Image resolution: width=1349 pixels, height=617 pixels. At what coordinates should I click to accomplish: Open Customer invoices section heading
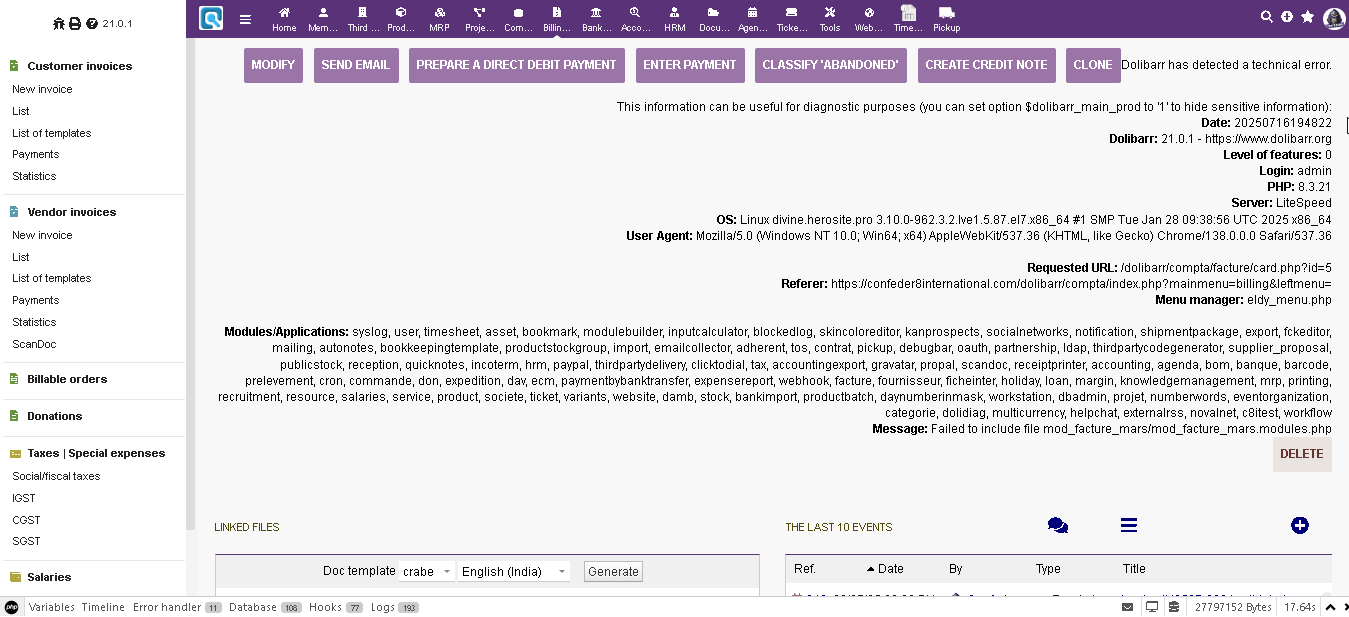point(80,66)
